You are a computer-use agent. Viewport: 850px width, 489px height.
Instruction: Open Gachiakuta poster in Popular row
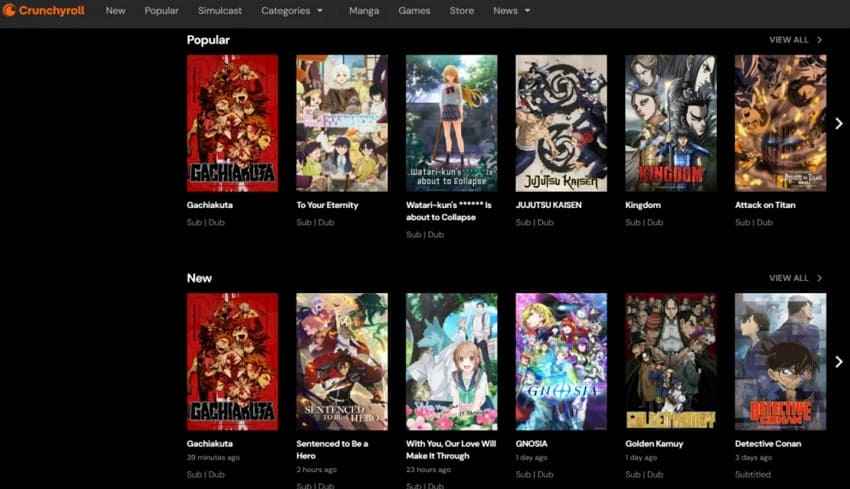233,123
